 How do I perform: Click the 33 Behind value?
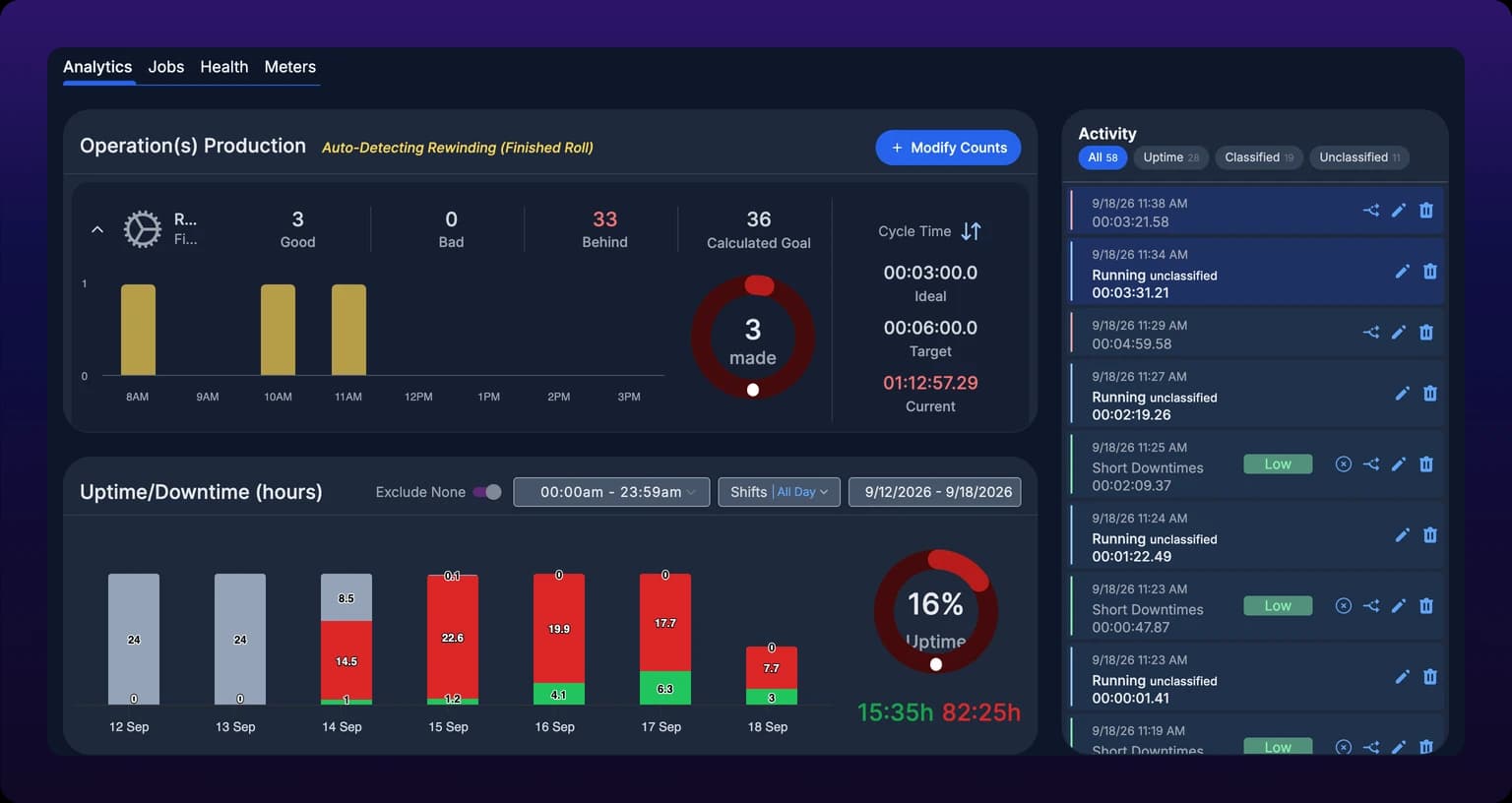[x=604, y=219]
